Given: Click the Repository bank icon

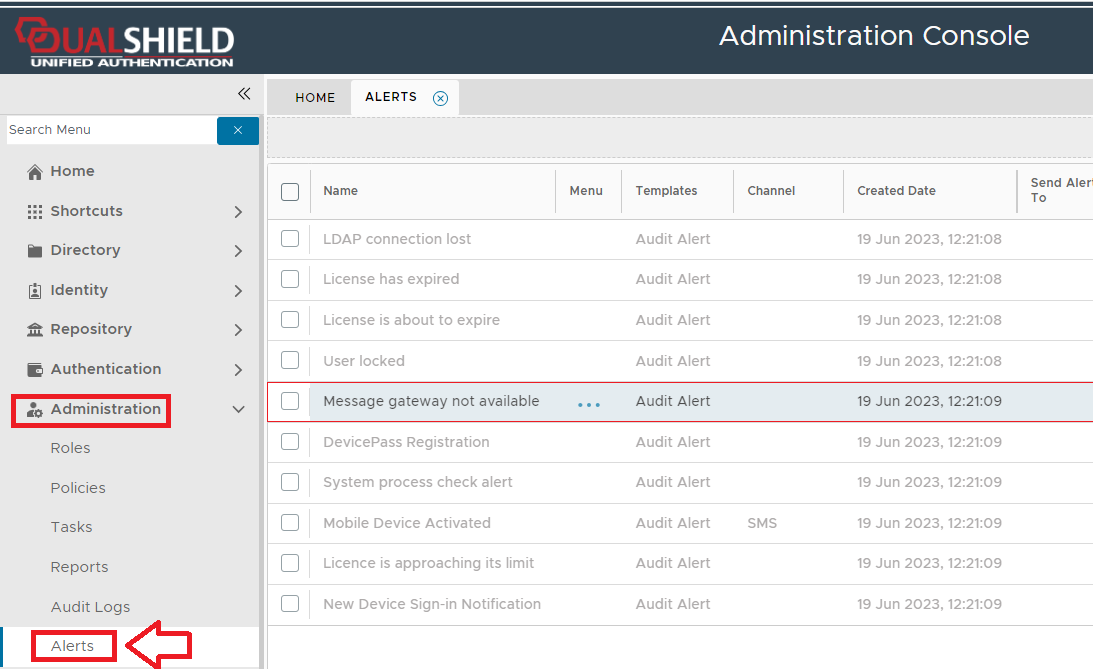Looking at the screenshot, I should [35, 330].
